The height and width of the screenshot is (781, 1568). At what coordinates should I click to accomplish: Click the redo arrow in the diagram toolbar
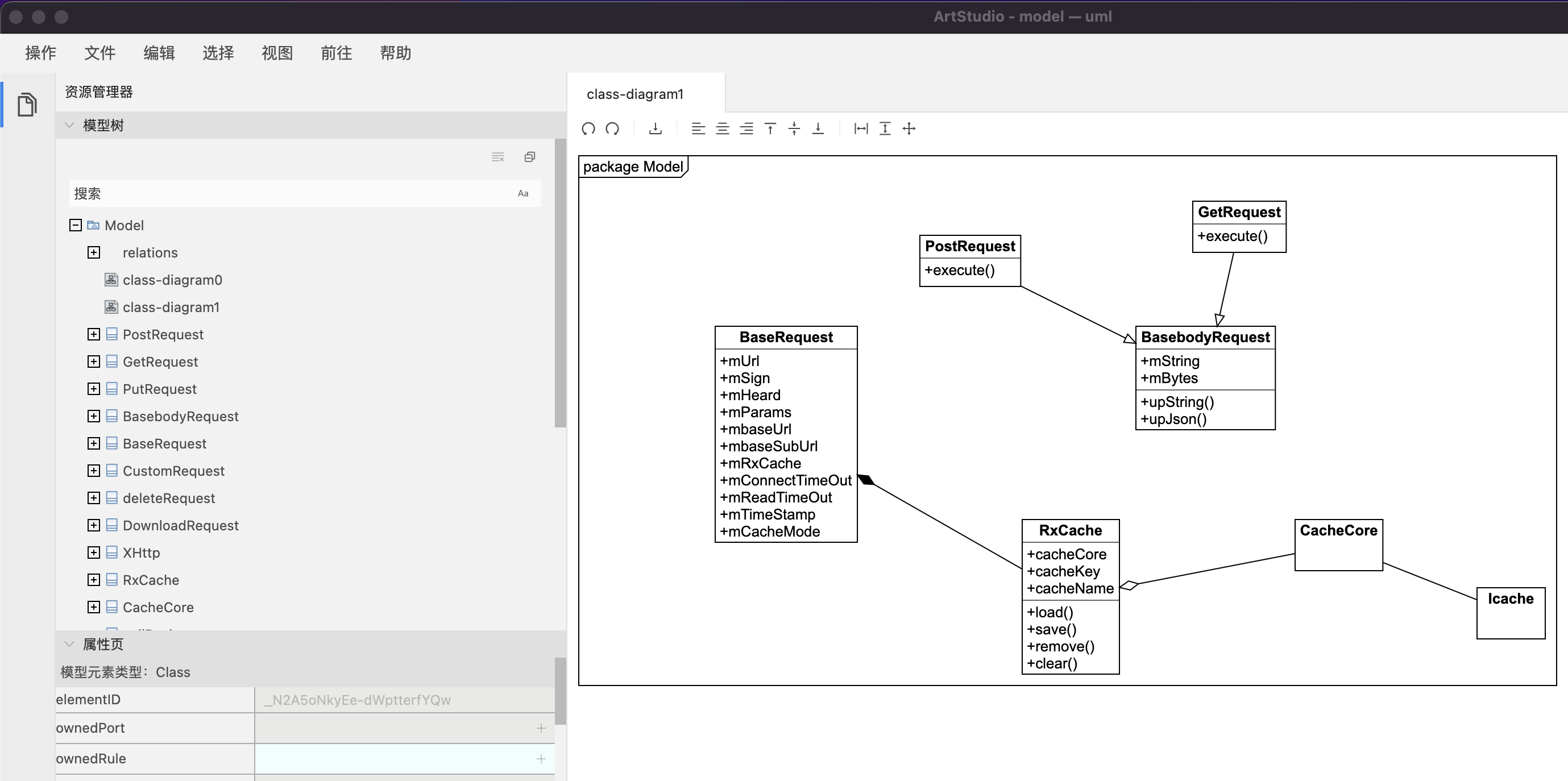point(612,128)
